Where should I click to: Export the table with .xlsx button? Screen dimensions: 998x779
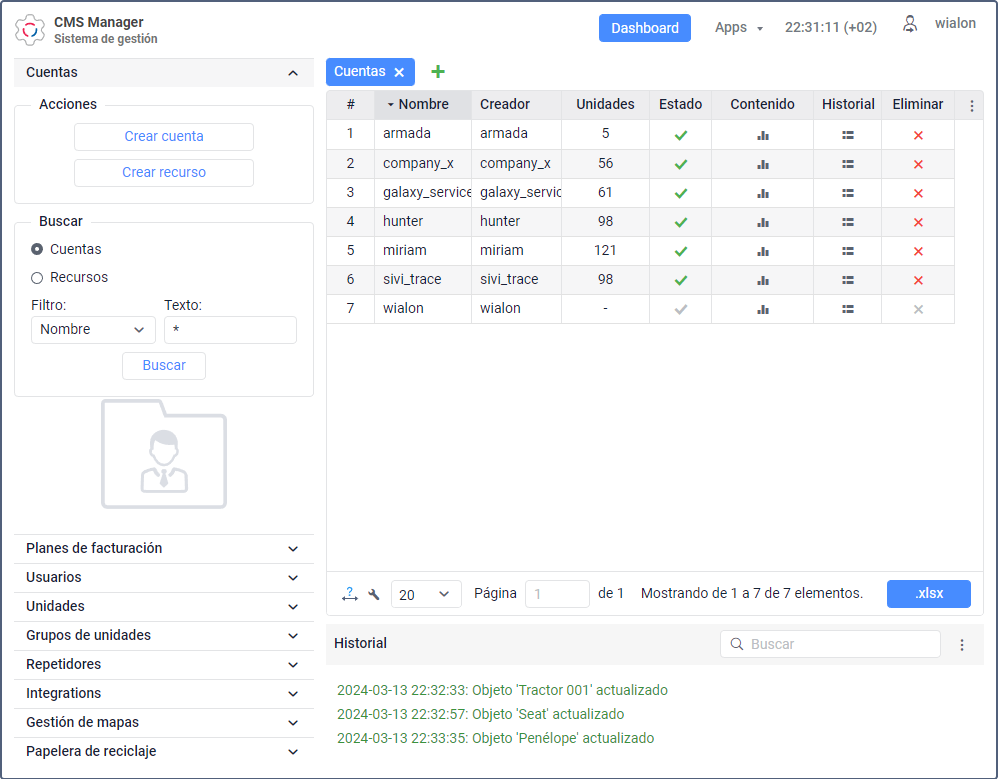coord(928,594)
